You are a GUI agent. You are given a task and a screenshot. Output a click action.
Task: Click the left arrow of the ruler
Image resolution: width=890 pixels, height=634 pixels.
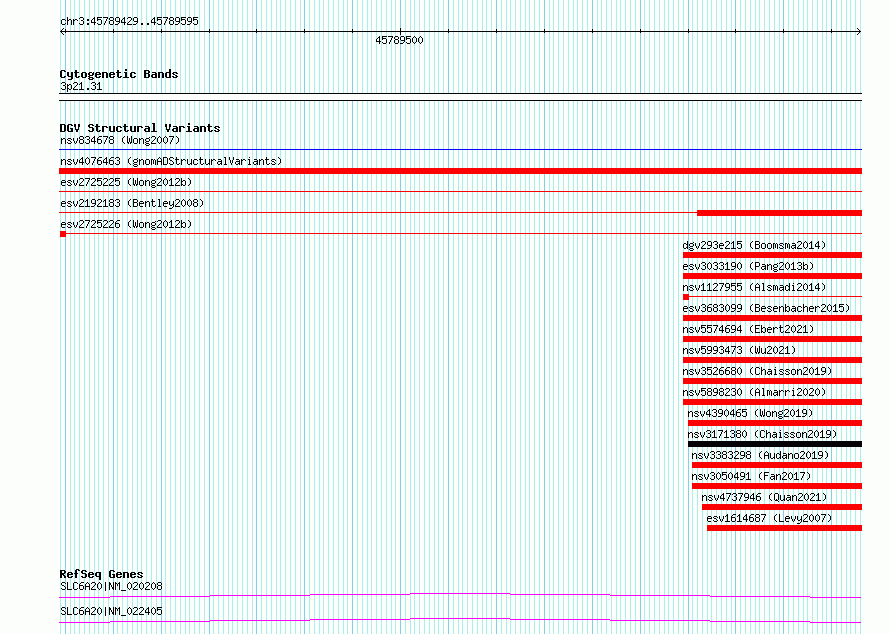[62, 32]
